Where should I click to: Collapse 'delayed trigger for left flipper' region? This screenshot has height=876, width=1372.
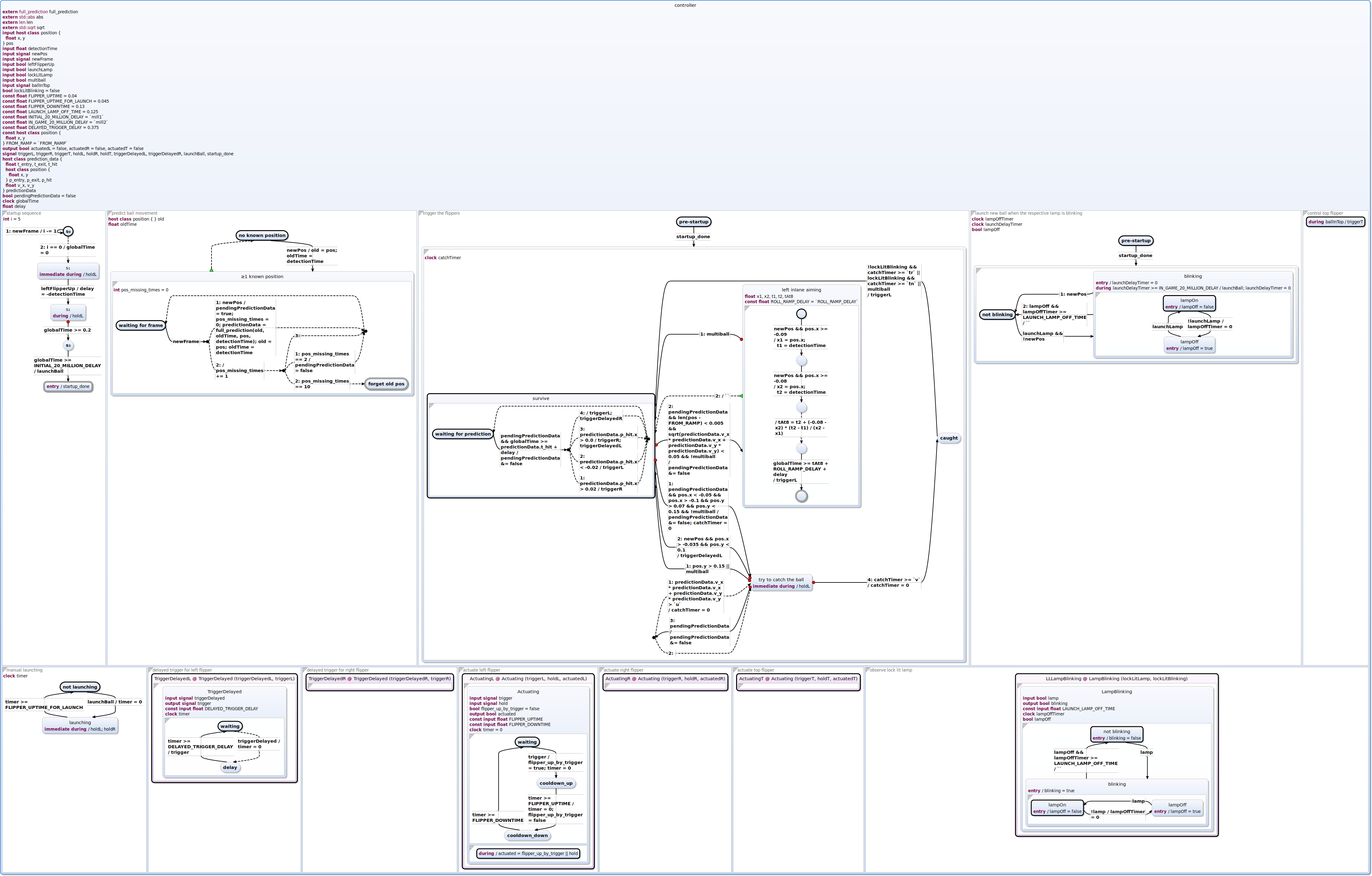(x=150, y=670)
